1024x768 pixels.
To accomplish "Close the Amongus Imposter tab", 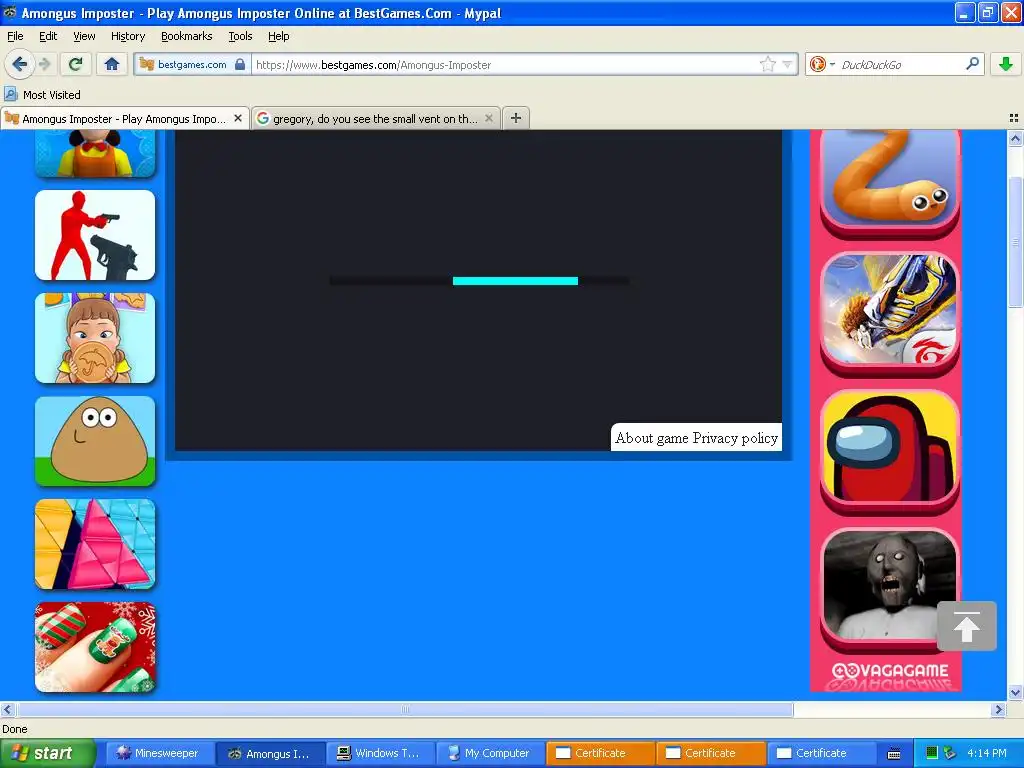I will [238, 118].
